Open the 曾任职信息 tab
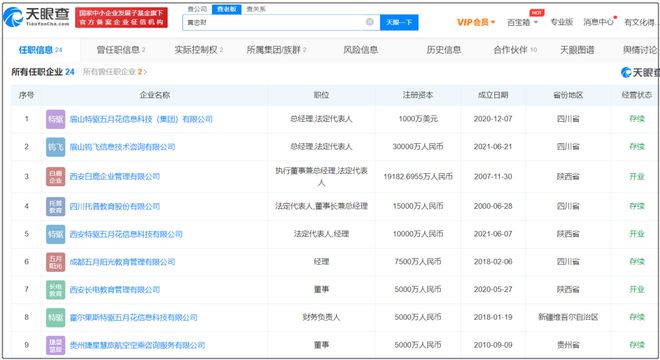 click(121, 50)
